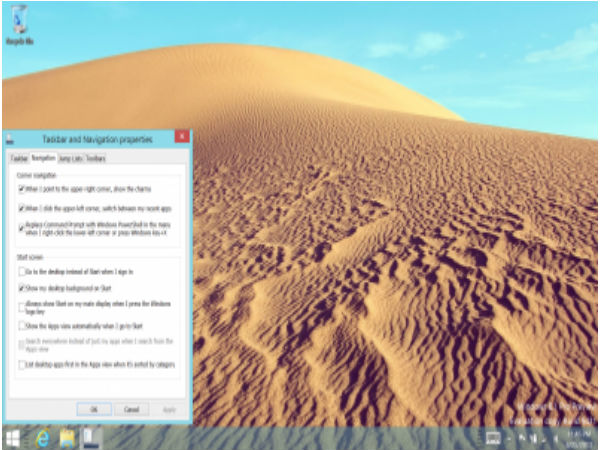Viewport: 600px width, 450px height.
Task: Open the Recycle Bin desktop icon
Action: pos(20,25)
